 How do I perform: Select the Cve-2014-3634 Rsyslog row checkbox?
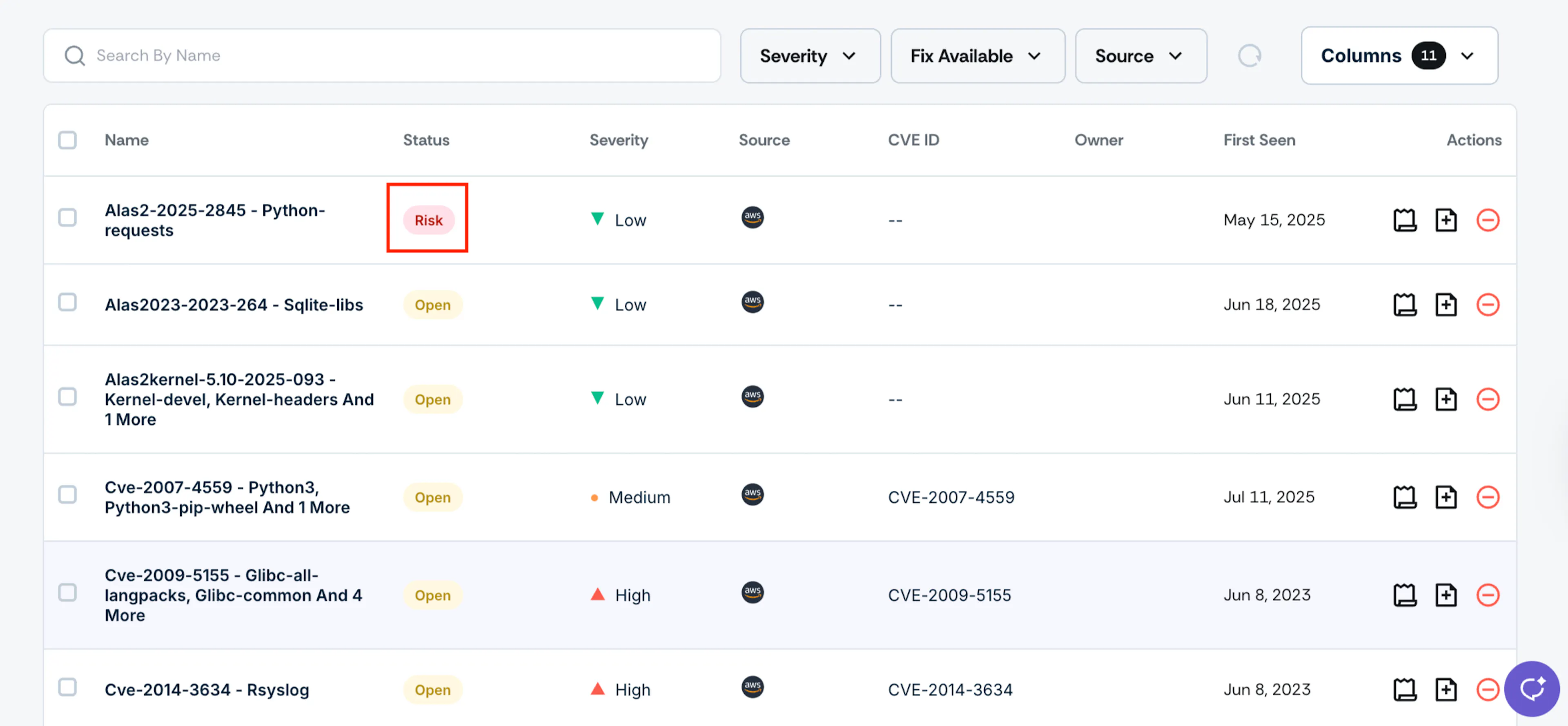tap(67, 687)
